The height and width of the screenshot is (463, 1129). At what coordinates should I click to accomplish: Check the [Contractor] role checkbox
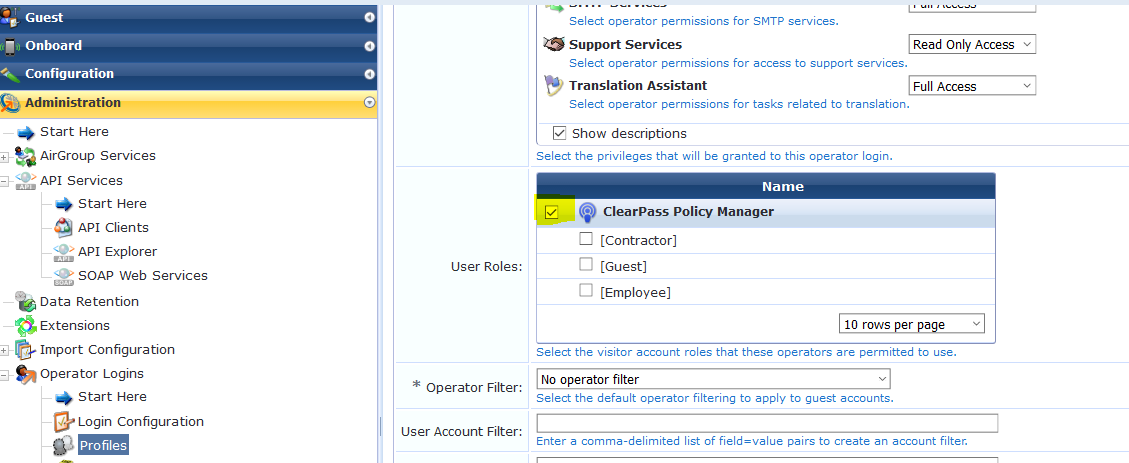tap(586, 238)
